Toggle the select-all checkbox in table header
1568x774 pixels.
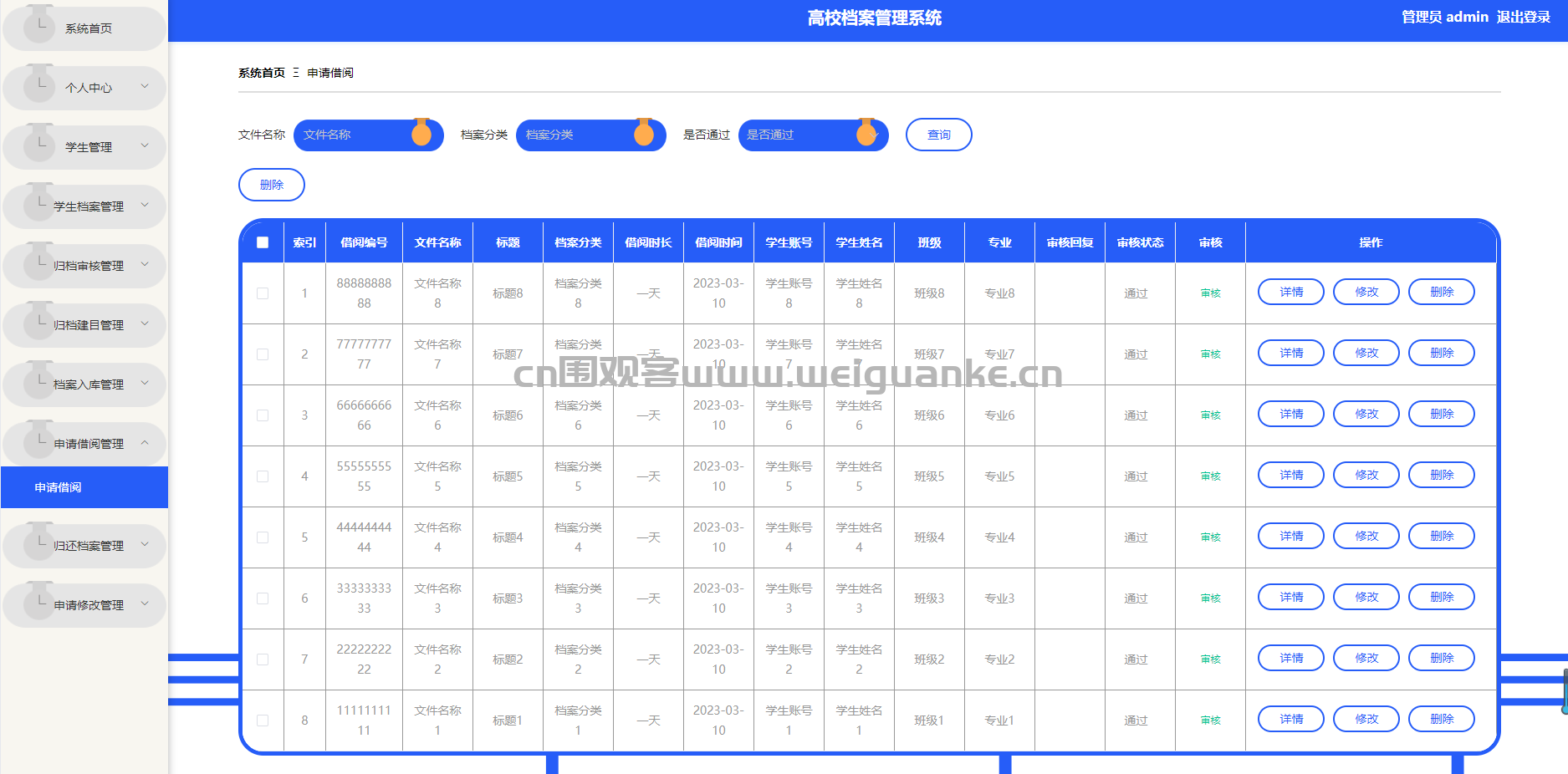263,242
